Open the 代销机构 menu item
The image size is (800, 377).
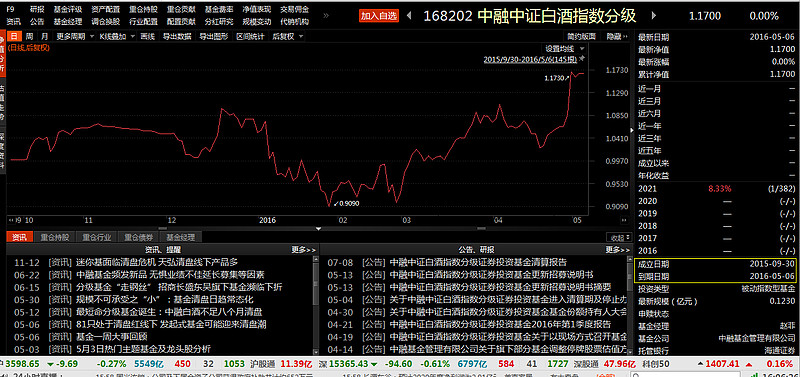pyautogui.click(x=294, y=21)
